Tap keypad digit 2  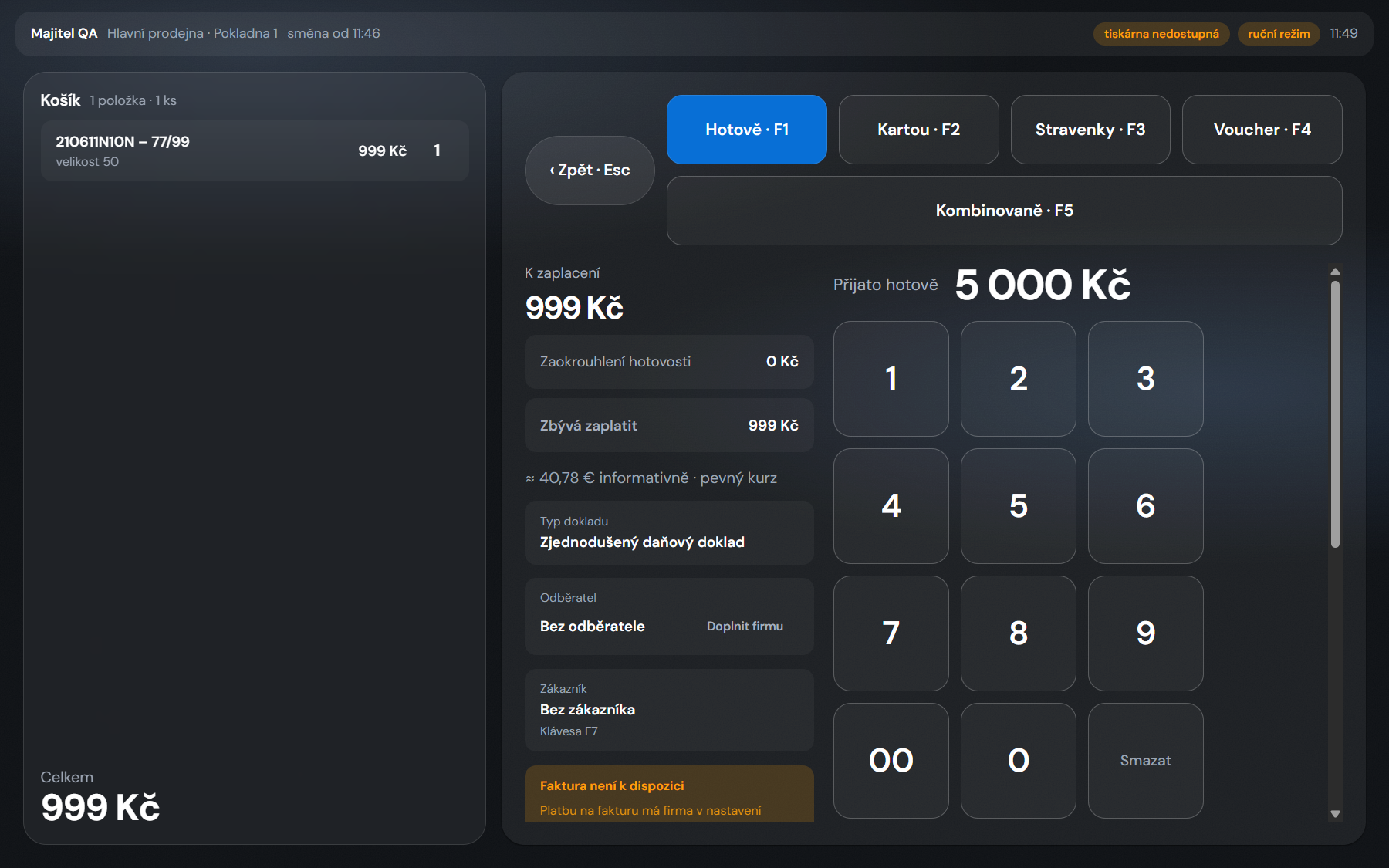1019,379
